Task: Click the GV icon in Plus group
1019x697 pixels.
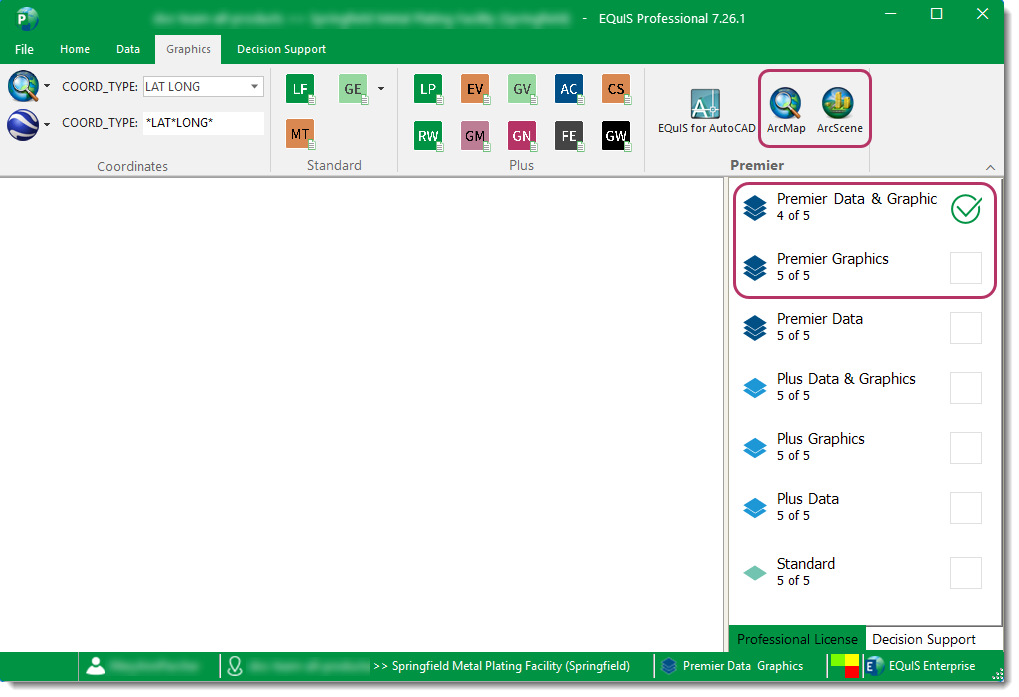Action: pyautogui.click(x=522, y=89)
